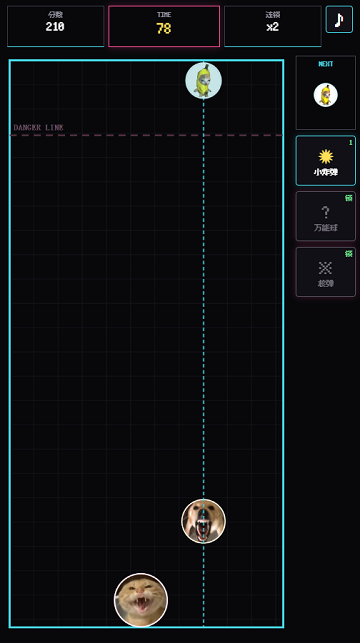Screen dimensions: 360x643
Task: Click the x2 combo multiplier panel
Action: coord(273,26)
